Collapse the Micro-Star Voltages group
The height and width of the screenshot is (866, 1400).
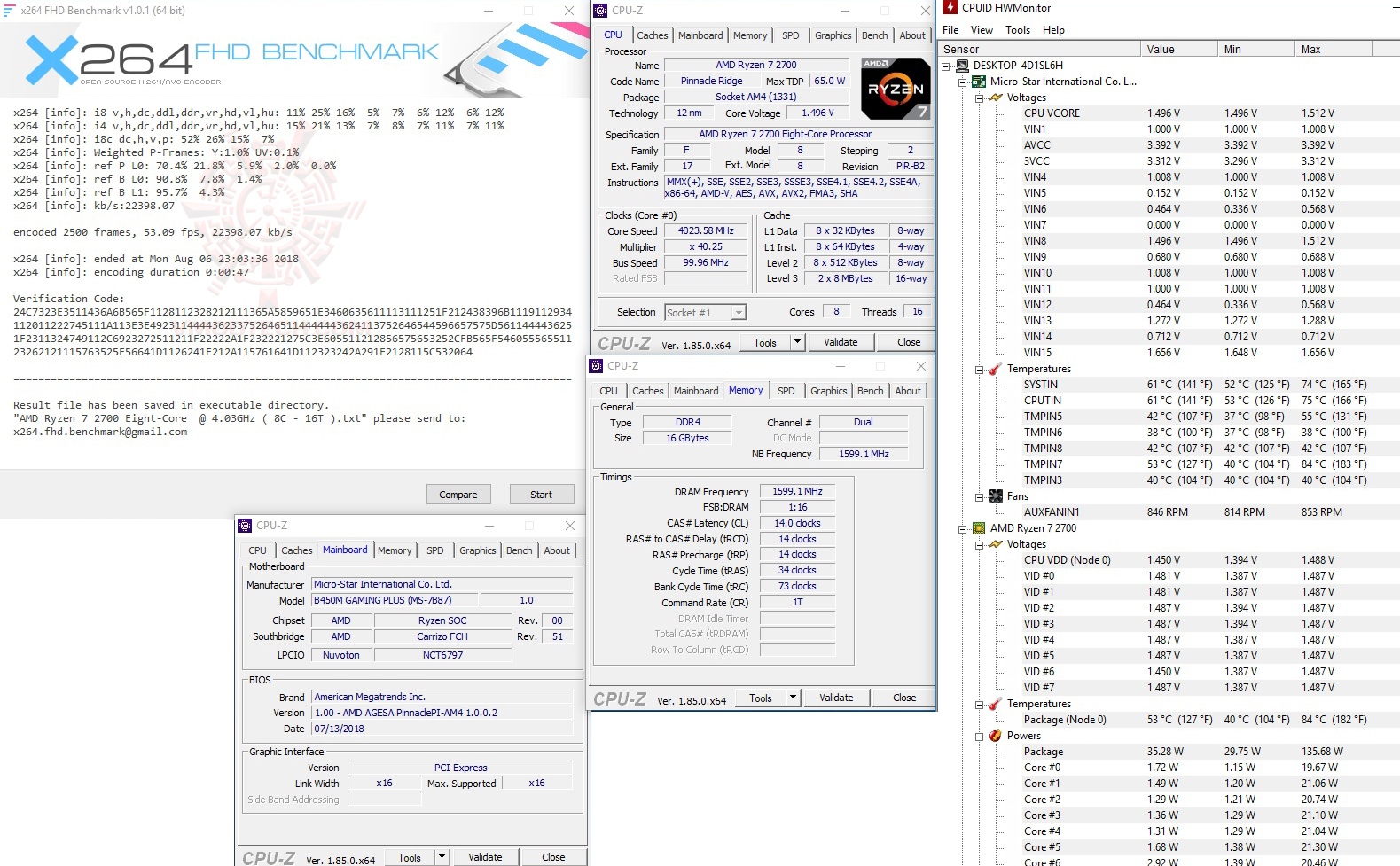click(980, 98)
